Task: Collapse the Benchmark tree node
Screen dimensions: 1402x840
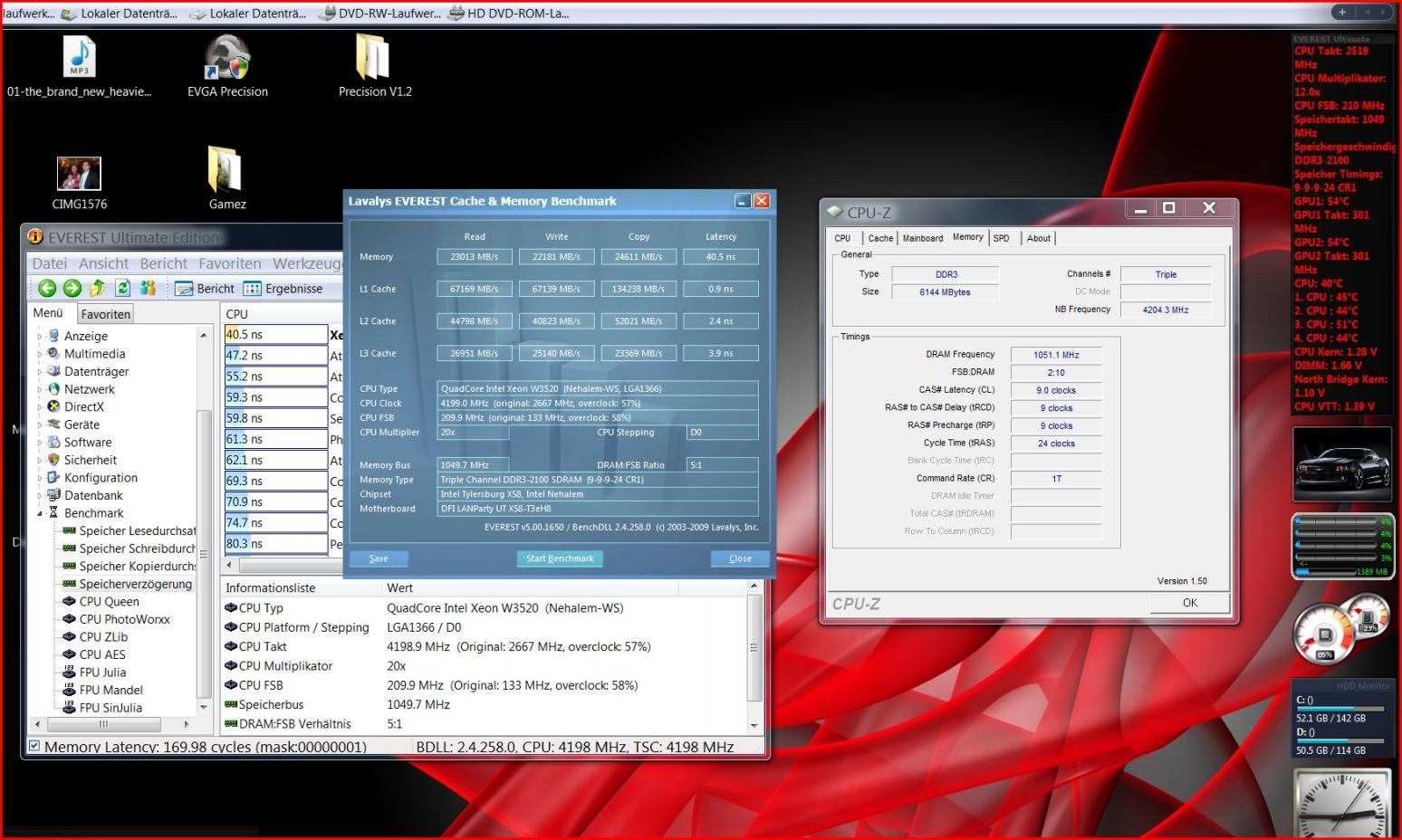Action: (39, 513)
